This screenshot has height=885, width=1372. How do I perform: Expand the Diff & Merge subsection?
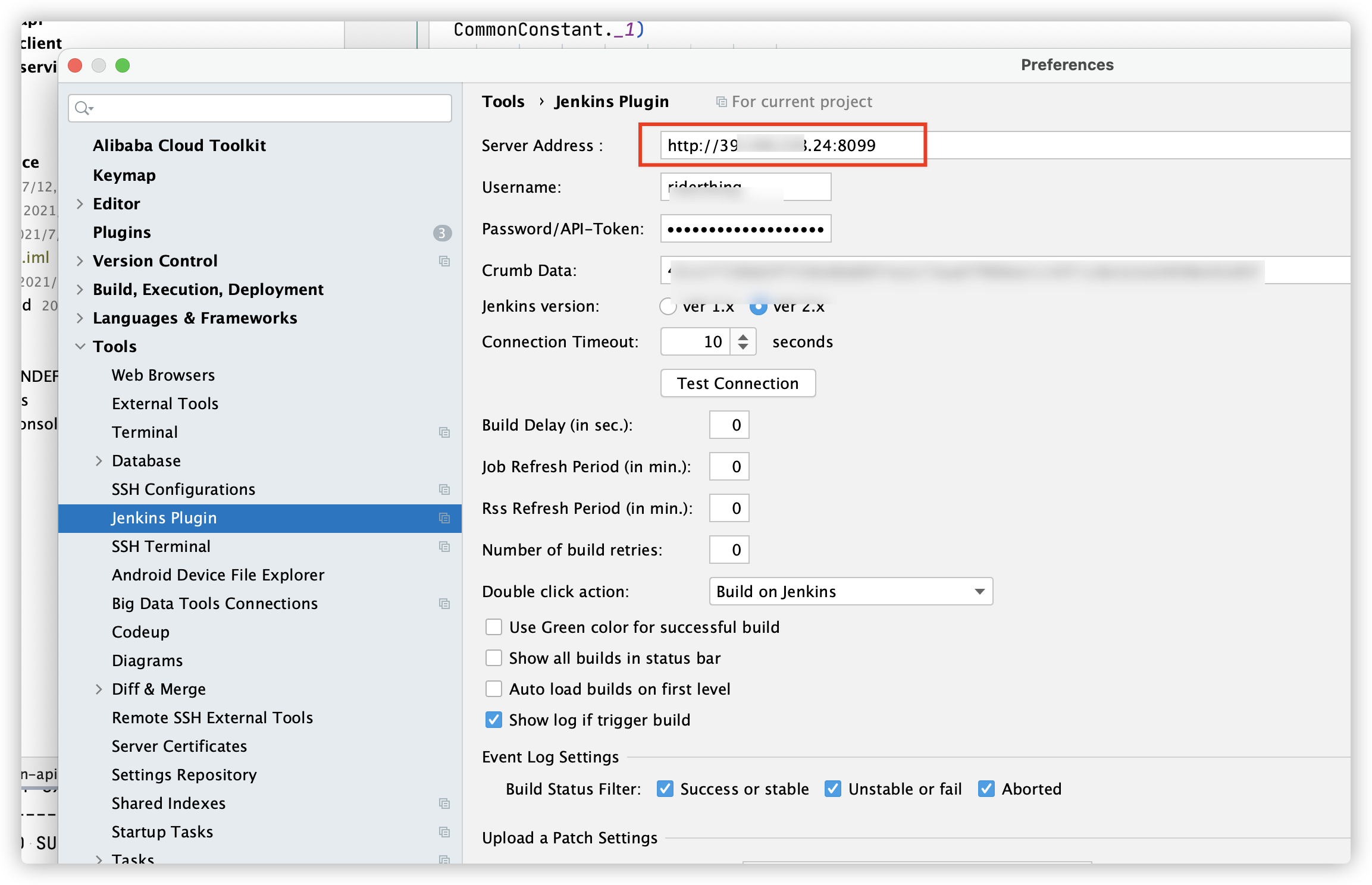(99, 689)
